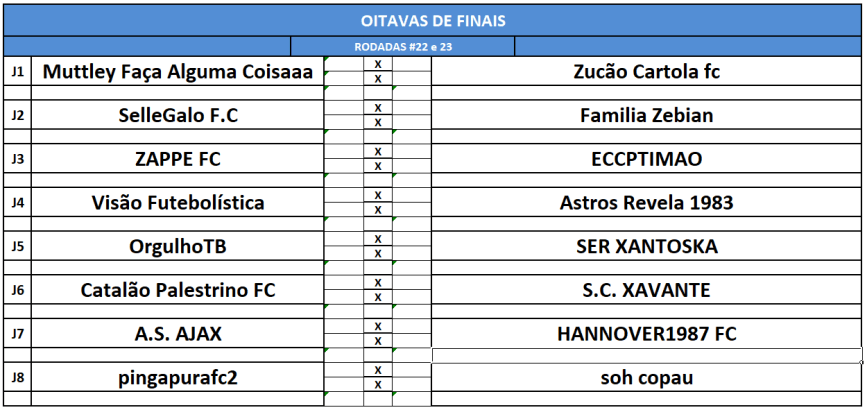Screen dimensions: 867x410
Task: Select the 'ZAPPE FC' team cell
Action: 178,159
